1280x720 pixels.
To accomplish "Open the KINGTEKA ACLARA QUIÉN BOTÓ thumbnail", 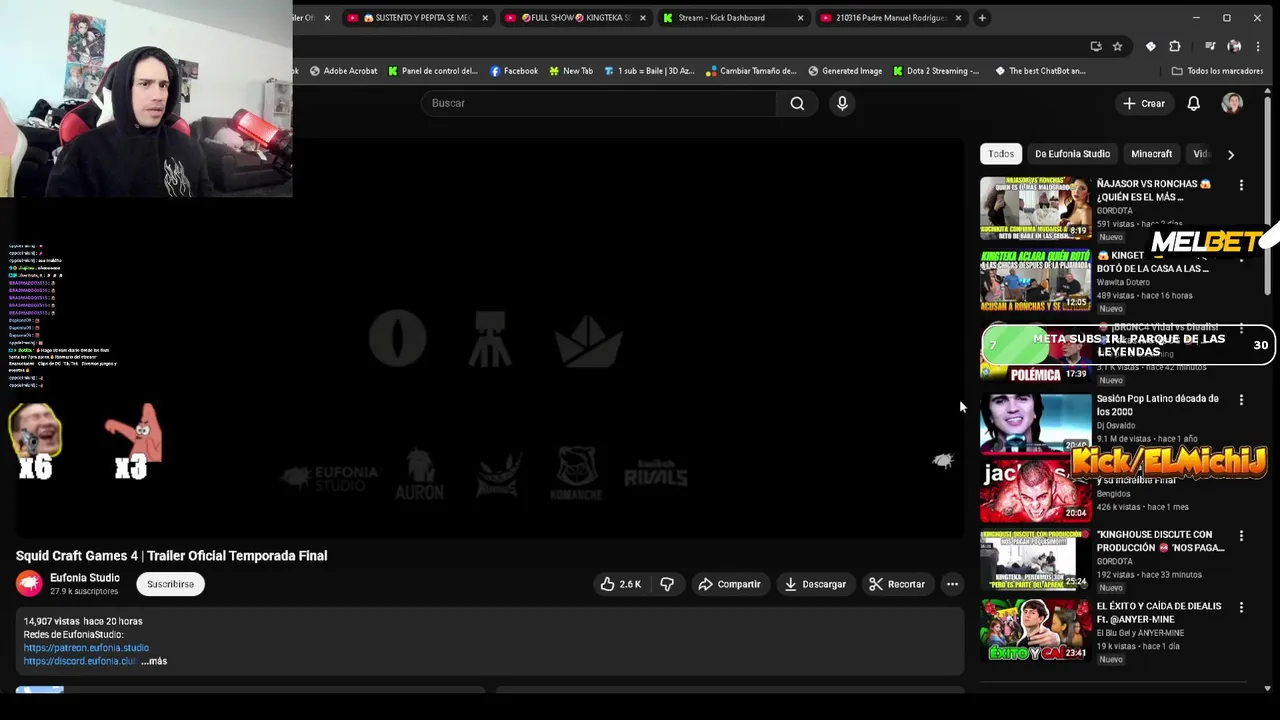I will point(1035,280).
